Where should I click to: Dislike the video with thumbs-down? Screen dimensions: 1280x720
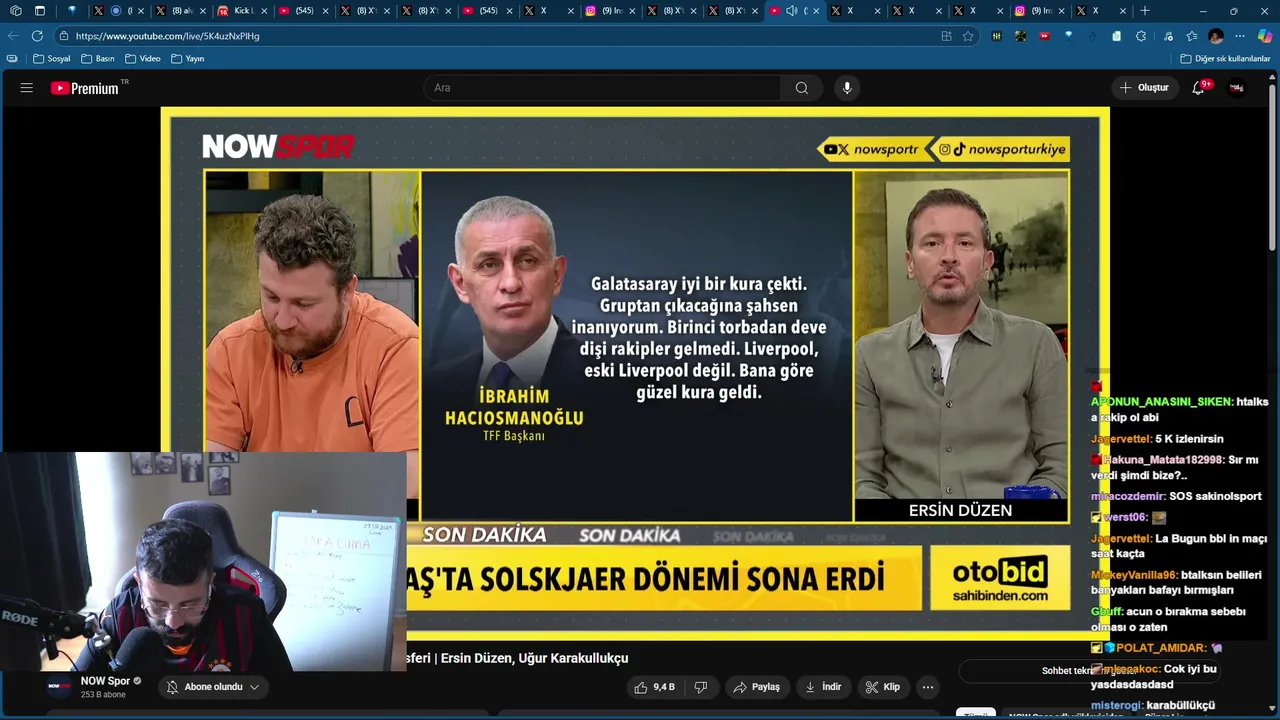point(701,687)
